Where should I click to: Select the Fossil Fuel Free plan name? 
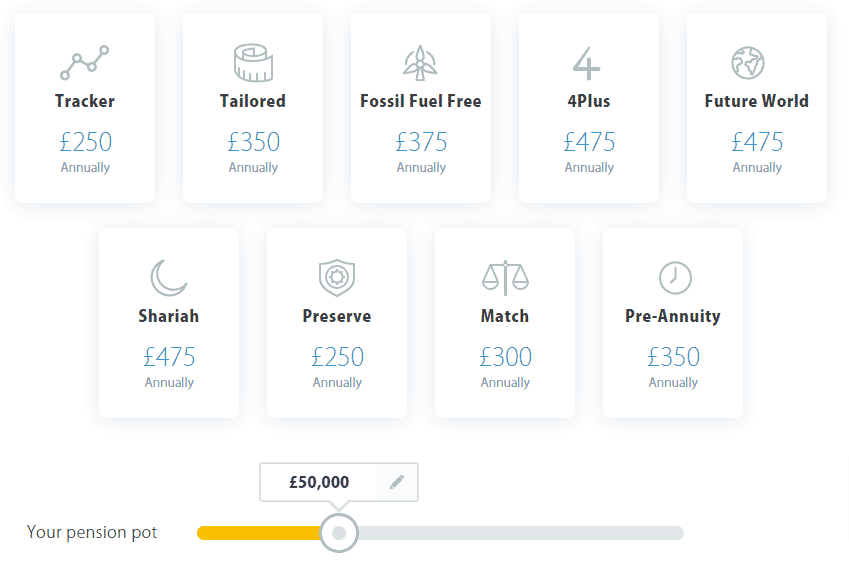point(421,101)
